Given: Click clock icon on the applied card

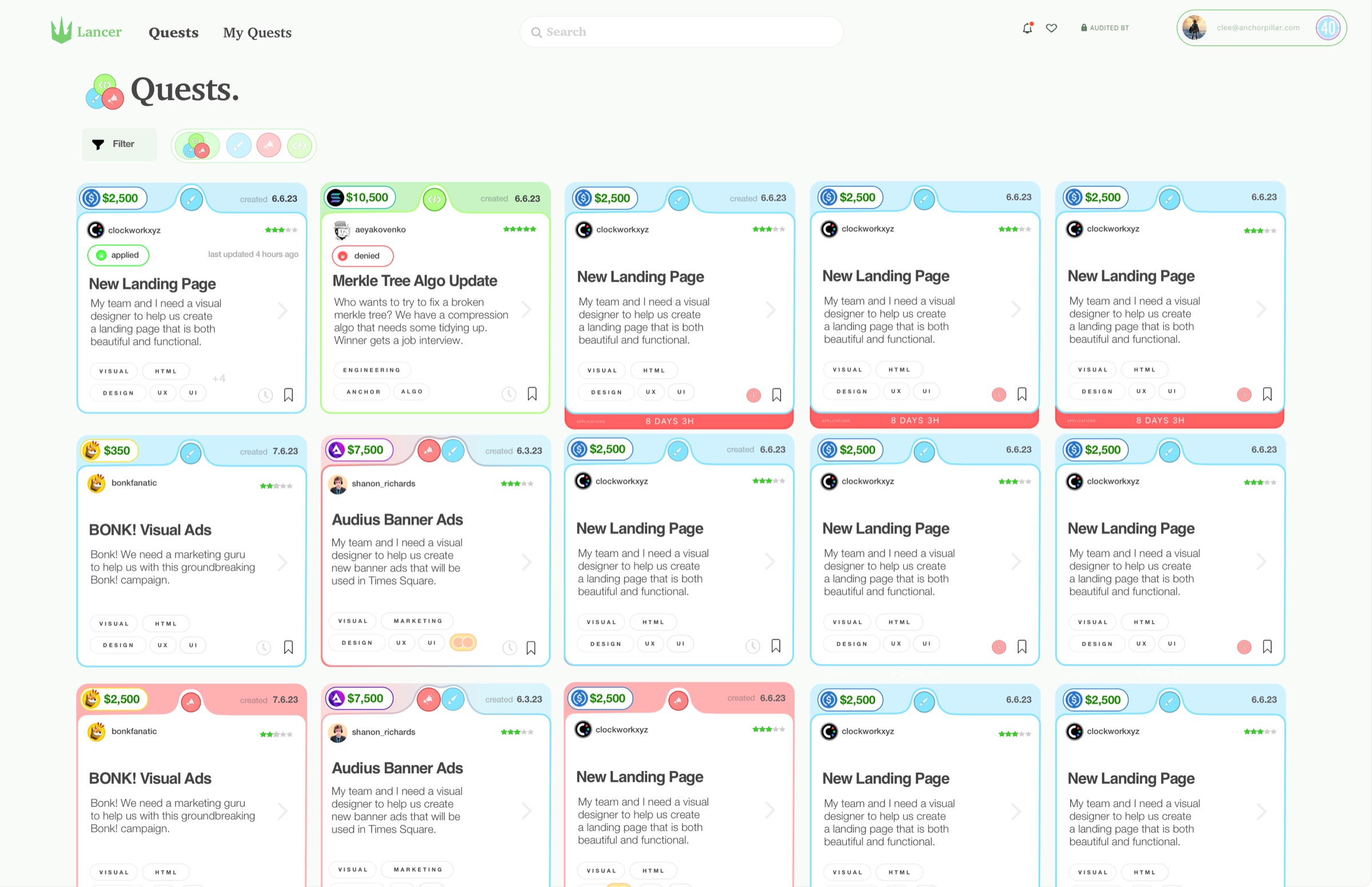Looking at the screenshot, I should 265,395.
